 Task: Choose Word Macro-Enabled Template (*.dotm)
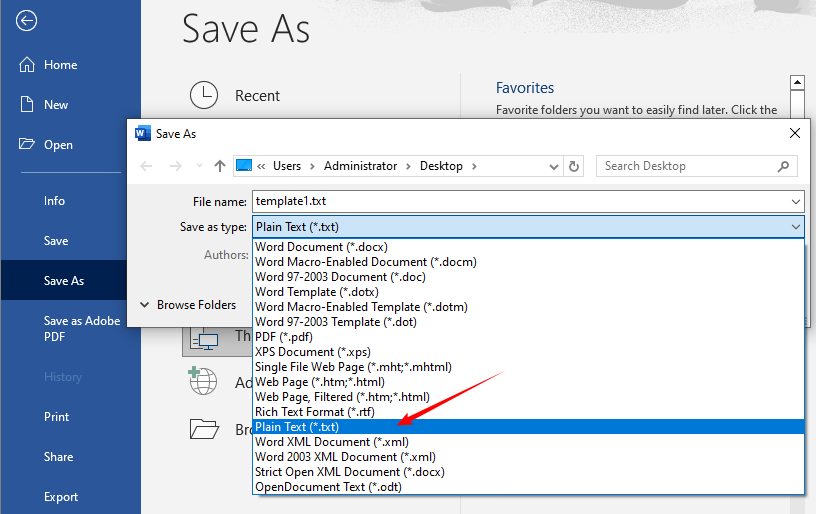(528, 307)
